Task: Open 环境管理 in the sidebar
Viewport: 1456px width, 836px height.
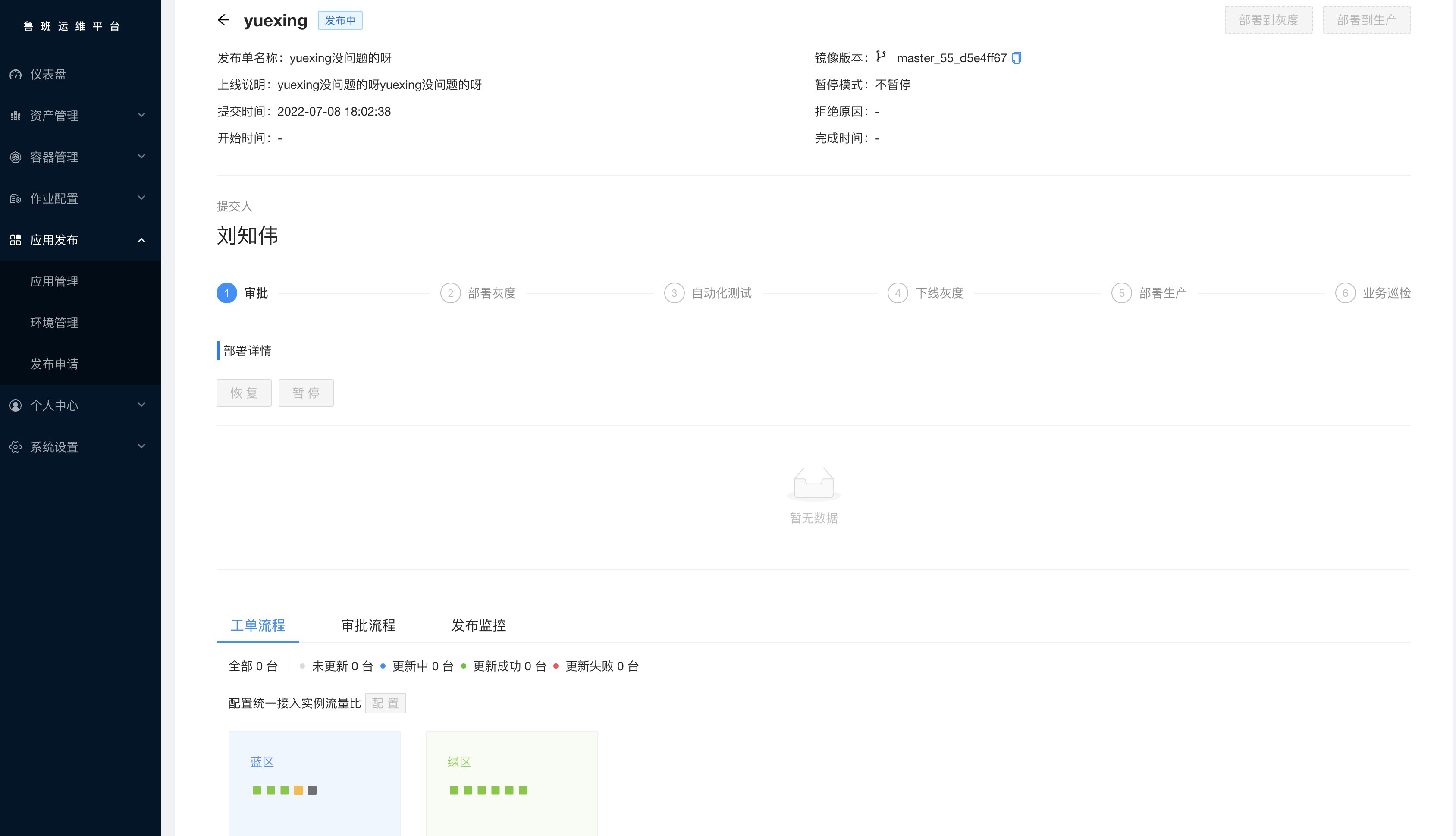Action: pos(54,323)
